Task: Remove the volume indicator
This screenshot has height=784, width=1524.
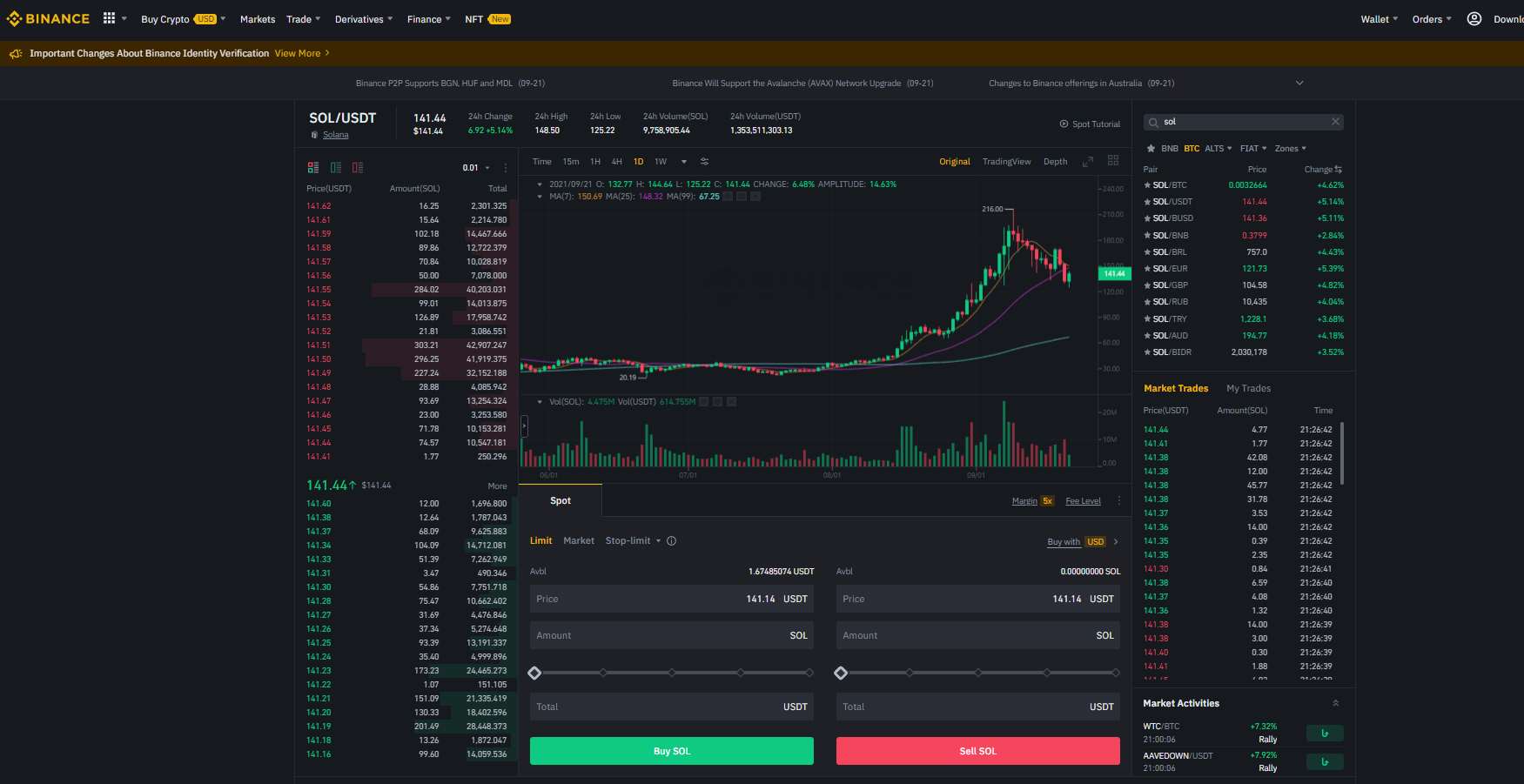Action: coord(731,402)
